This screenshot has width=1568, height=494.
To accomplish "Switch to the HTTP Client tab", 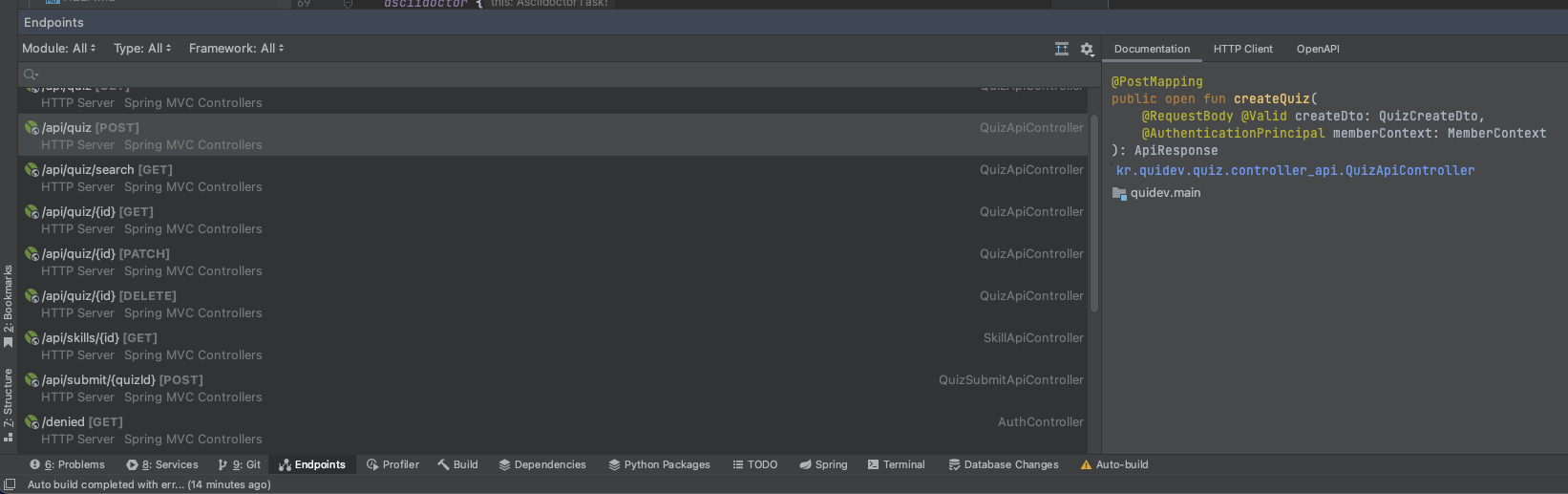I will (1242, 49).
